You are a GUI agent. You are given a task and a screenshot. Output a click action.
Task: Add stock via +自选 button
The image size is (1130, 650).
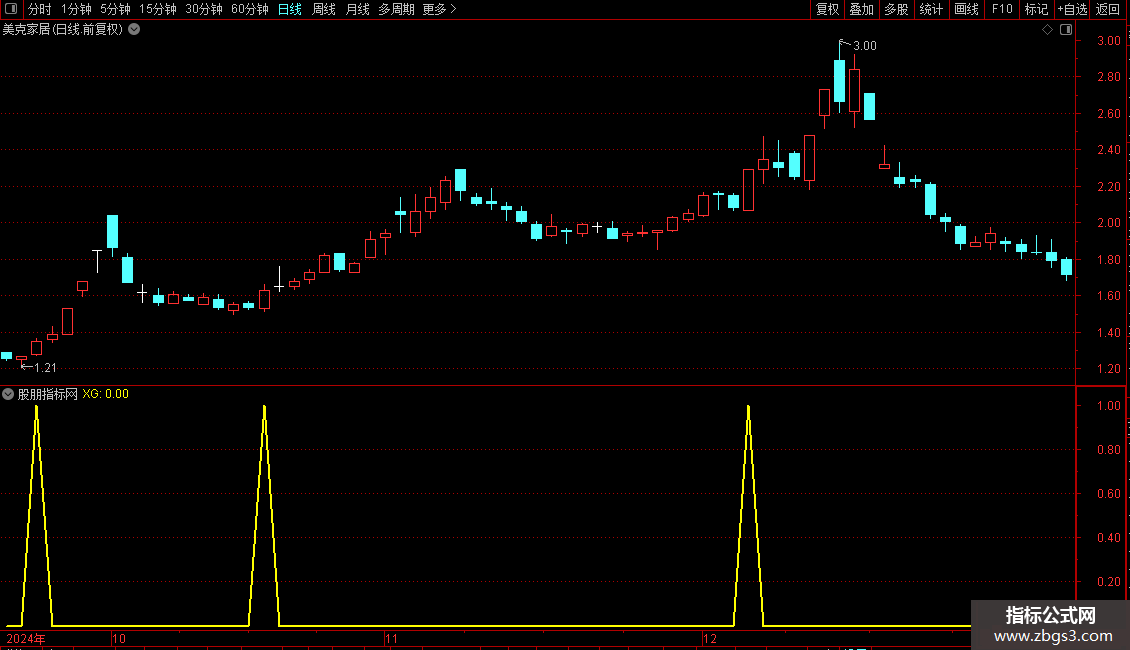pos(1072,9)
